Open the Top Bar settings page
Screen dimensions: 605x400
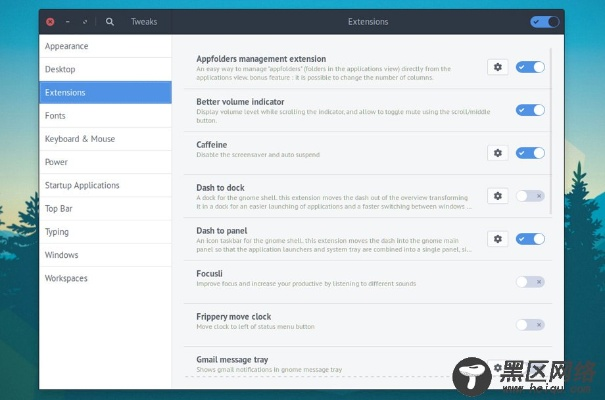[x=105, y=209]
